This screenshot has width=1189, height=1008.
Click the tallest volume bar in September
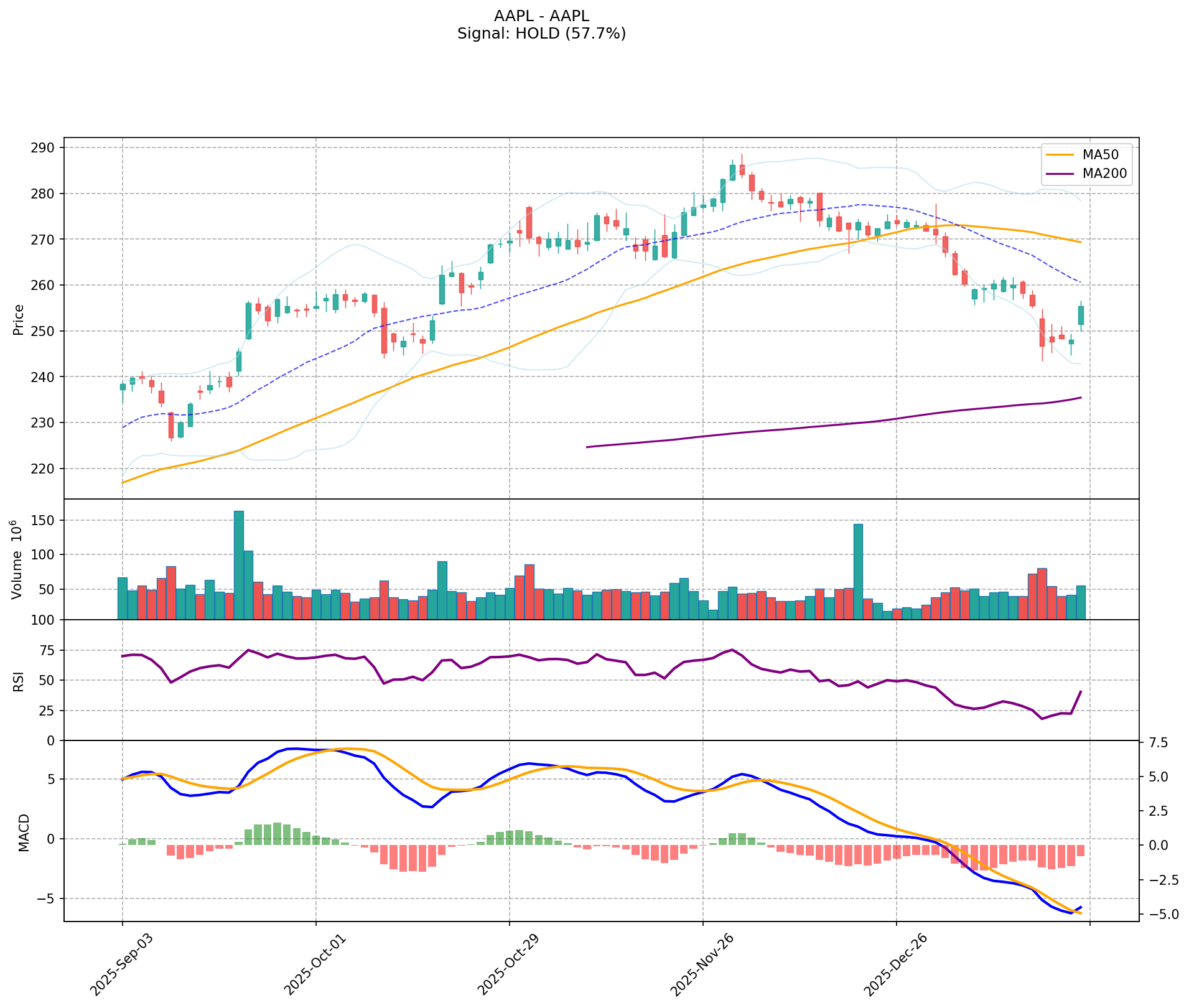tap(238, 564)
